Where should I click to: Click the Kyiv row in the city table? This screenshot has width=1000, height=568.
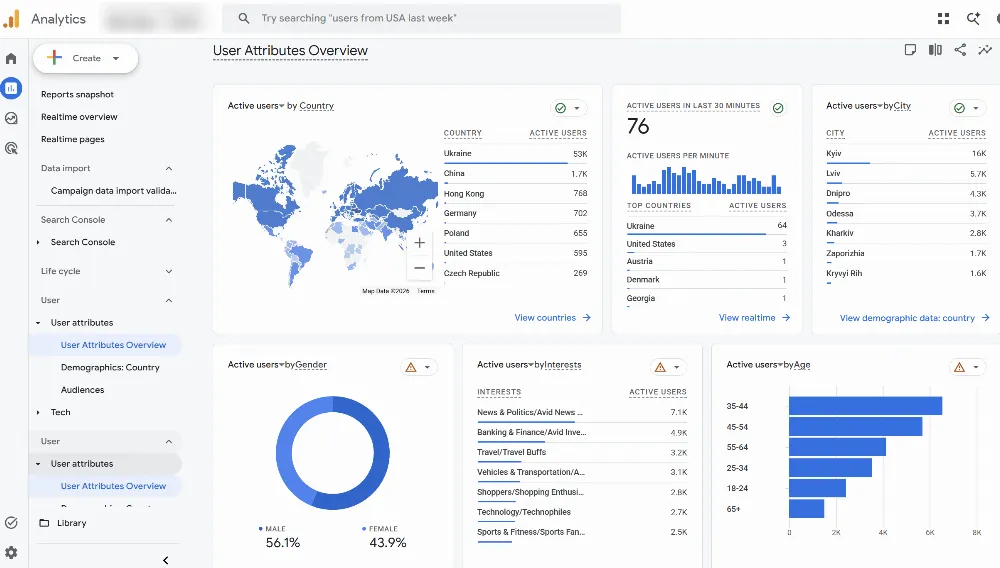click(906, 154)
